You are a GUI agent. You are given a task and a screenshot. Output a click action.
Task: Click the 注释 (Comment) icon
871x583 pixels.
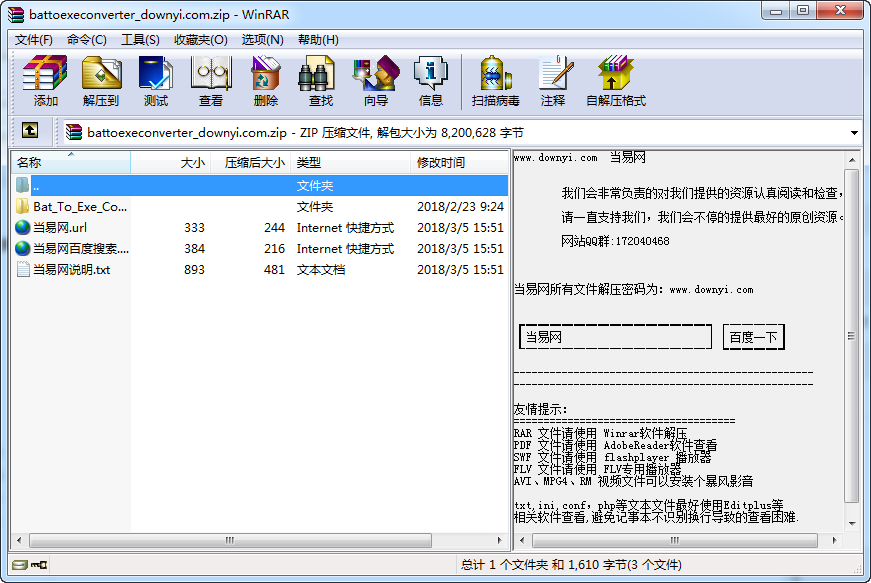point(555,80)
